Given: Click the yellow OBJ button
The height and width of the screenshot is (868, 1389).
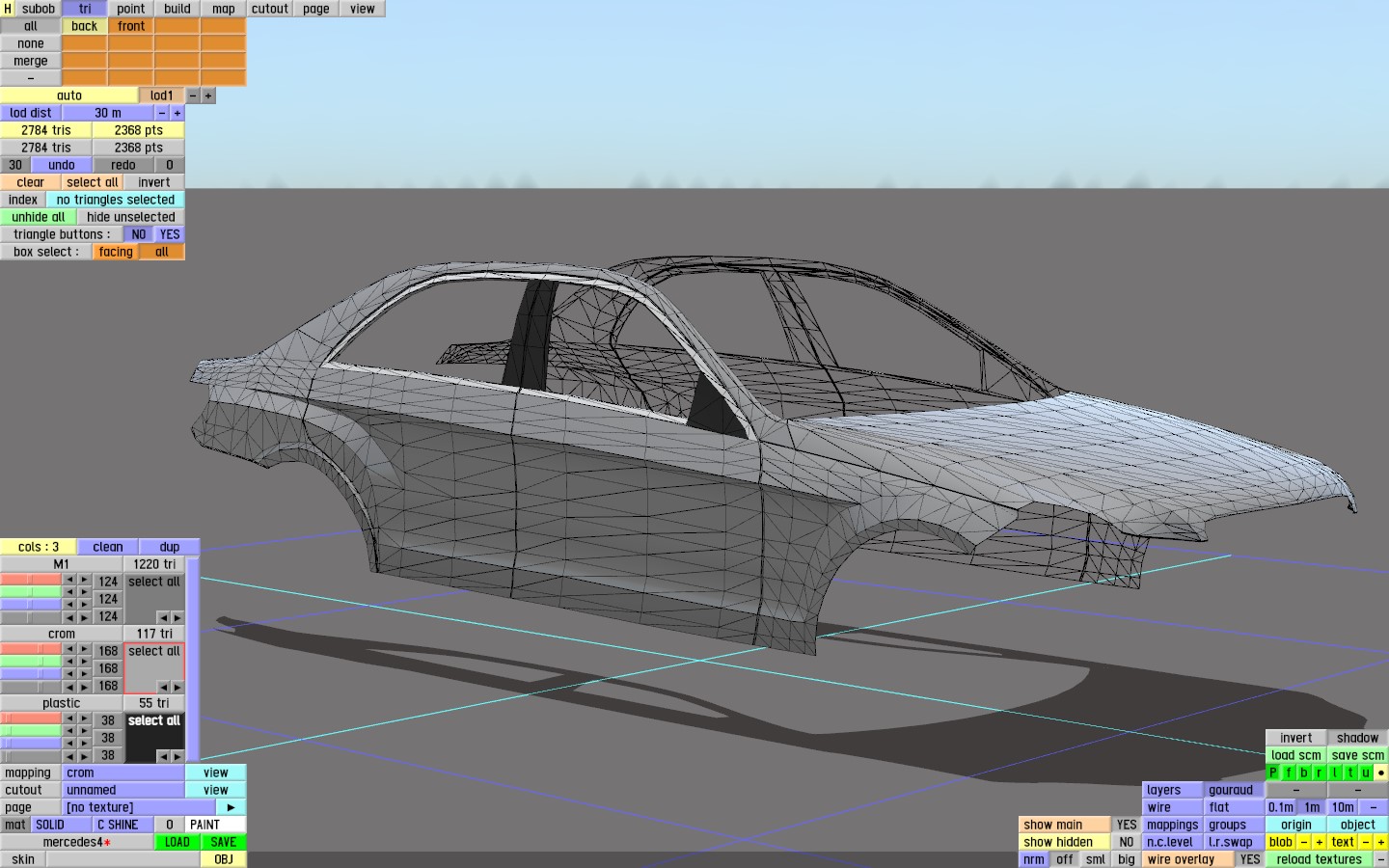Looking at the screenshot, I should 224,859.
